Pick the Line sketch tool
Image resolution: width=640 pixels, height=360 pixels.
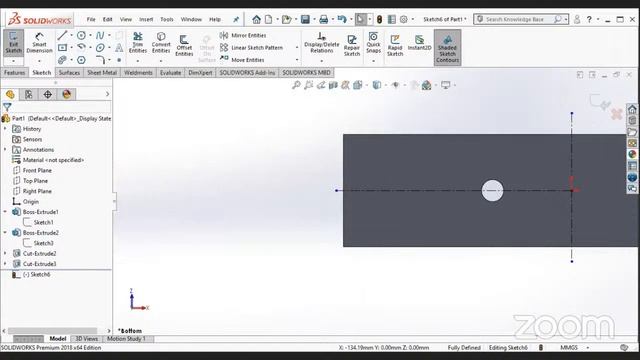[x=62, y=36]
